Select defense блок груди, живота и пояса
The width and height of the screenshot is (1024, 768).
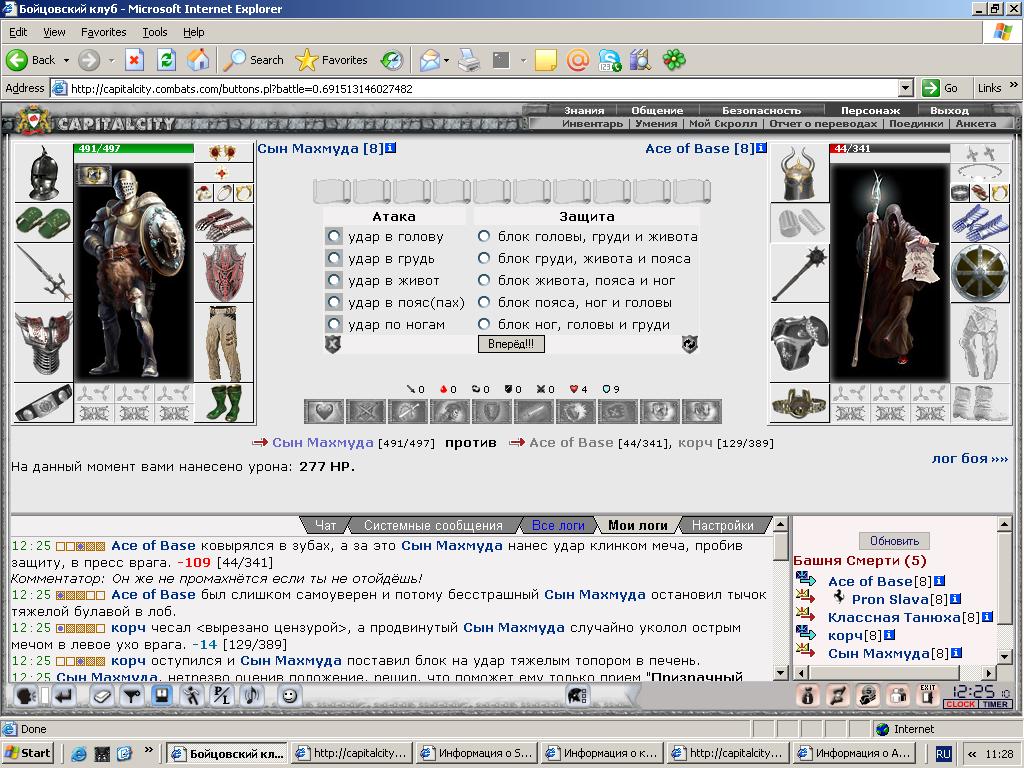click(484, 258)
